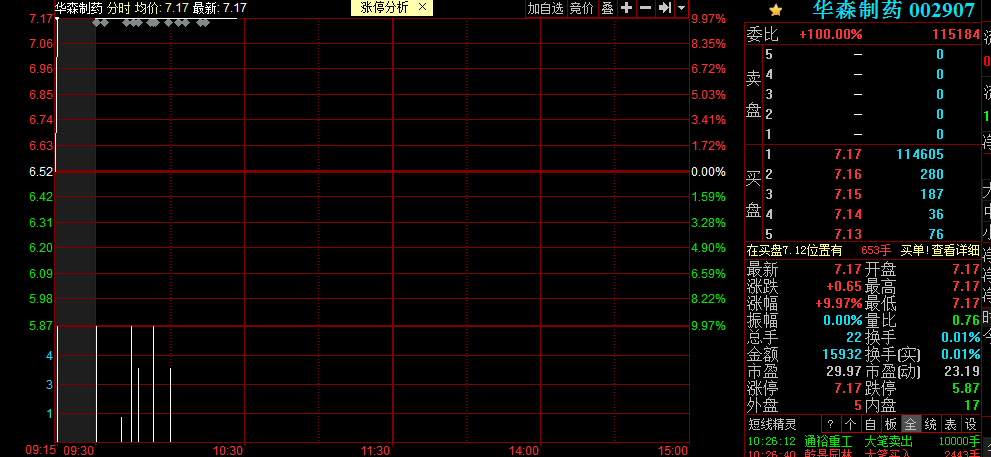Click the 通裕重工 大笔卖出 alert row
This screenshot has height=457, width=991.
click(x=863, y=441)
